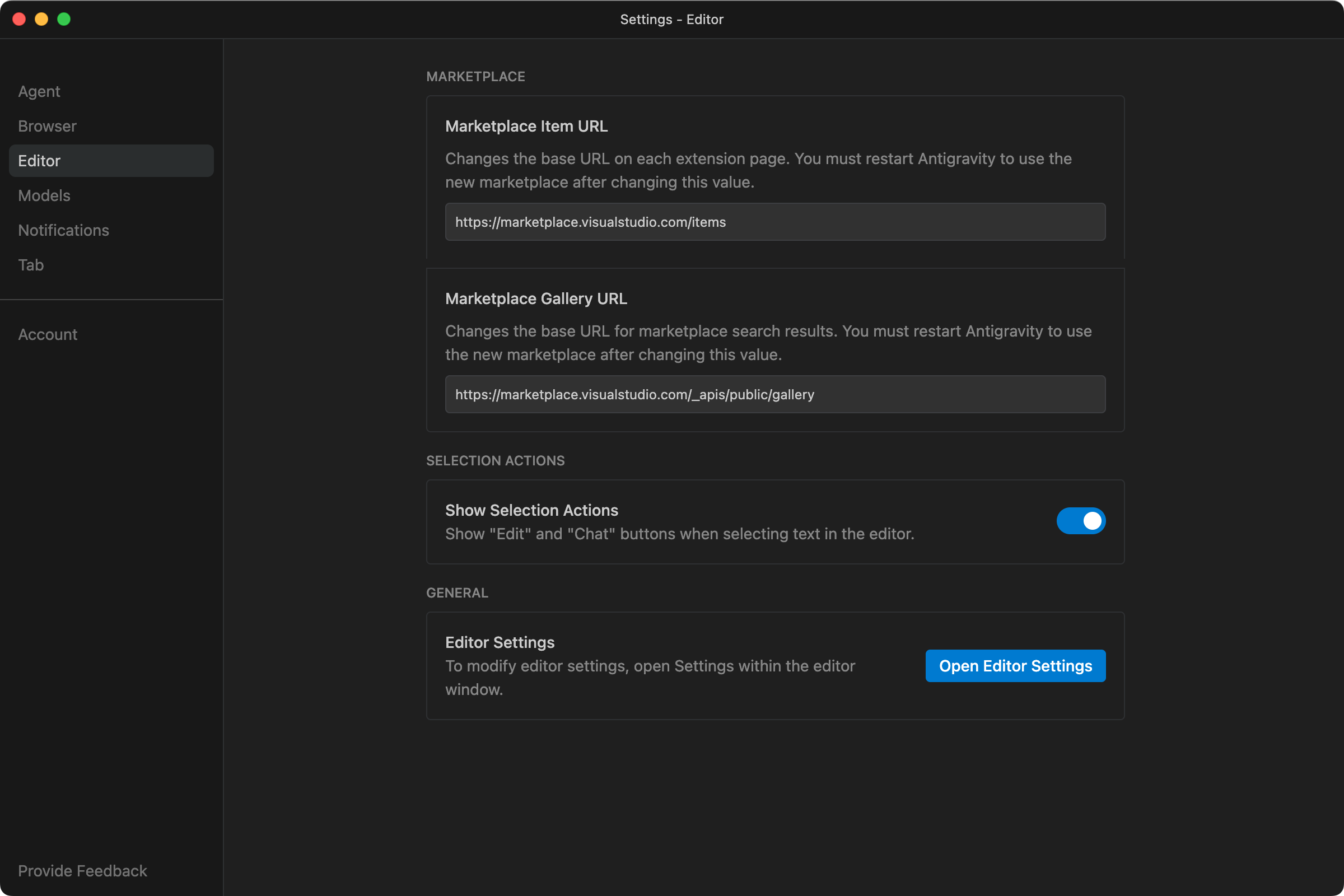Switch to Browser settings

pyautogui.click(x=47, y=127)
